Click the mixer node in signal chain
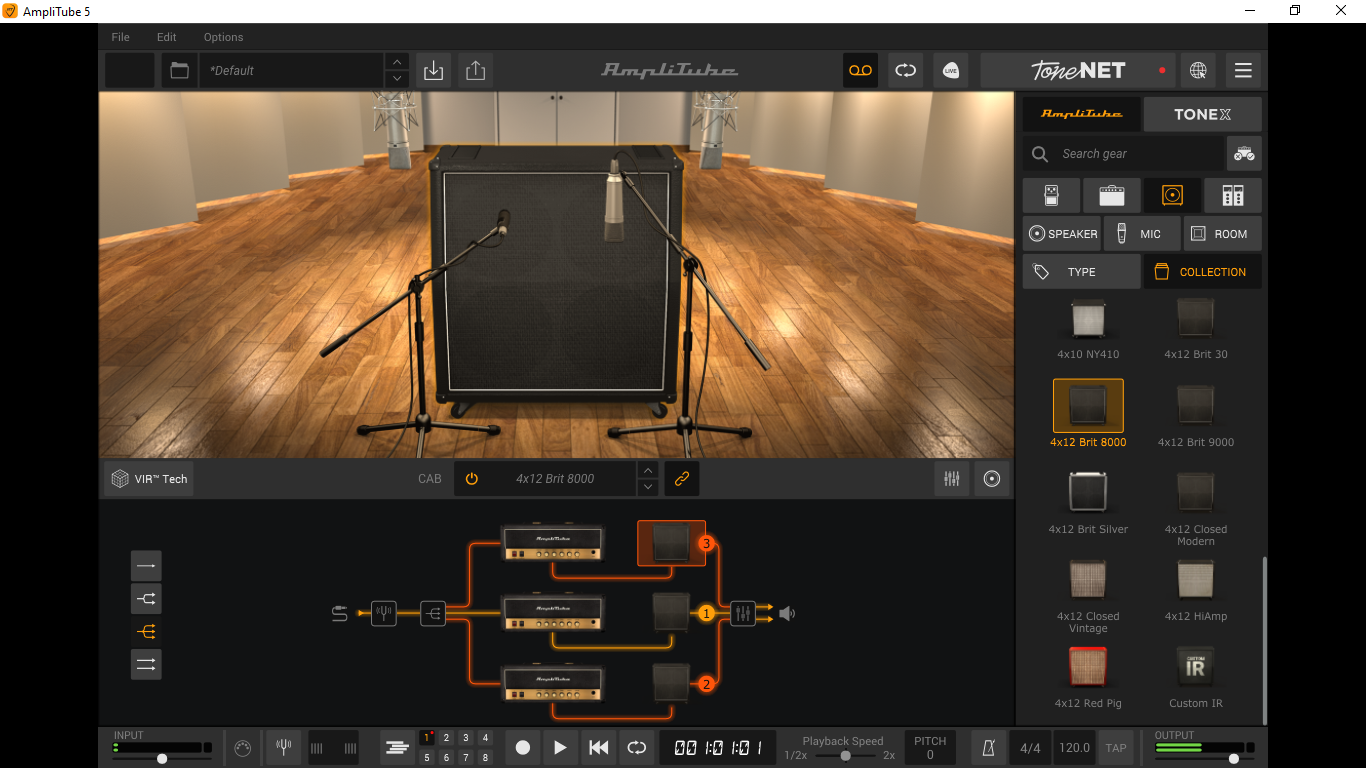The image size is (1366, 768). click(x=742, y=613)
